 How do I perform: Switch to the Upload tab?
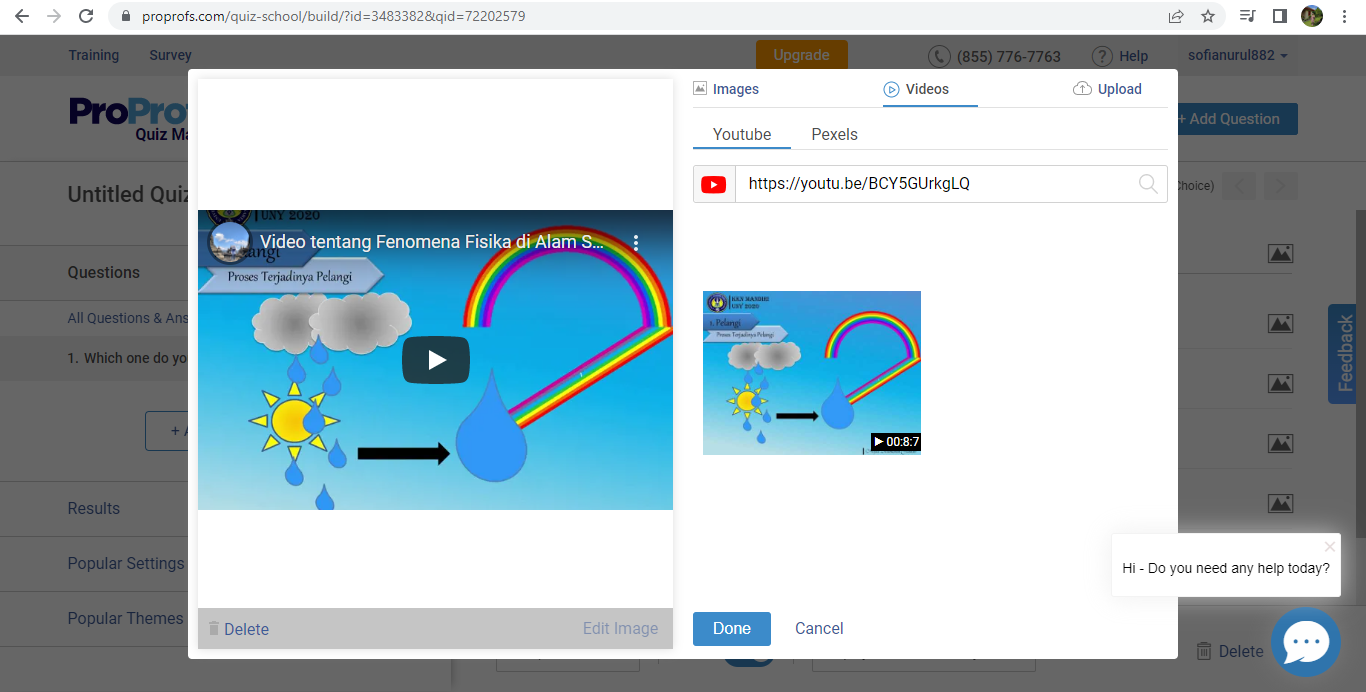(1107, 89)
